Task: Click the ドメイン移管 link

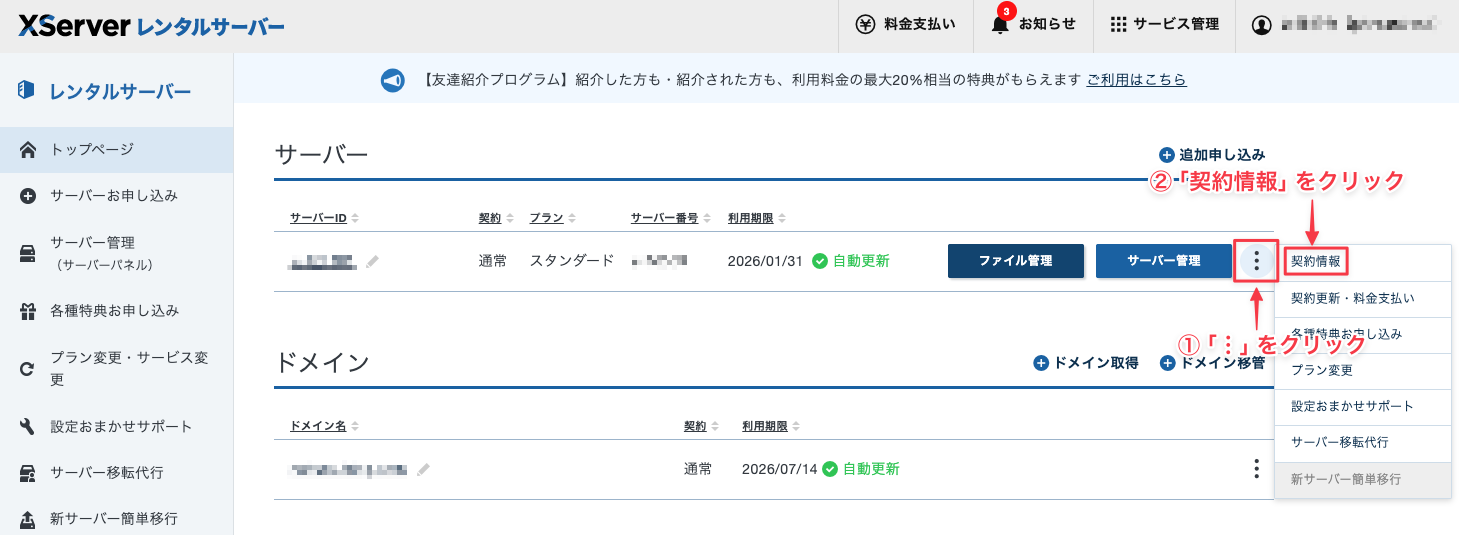Action: tap(1213, 363)
